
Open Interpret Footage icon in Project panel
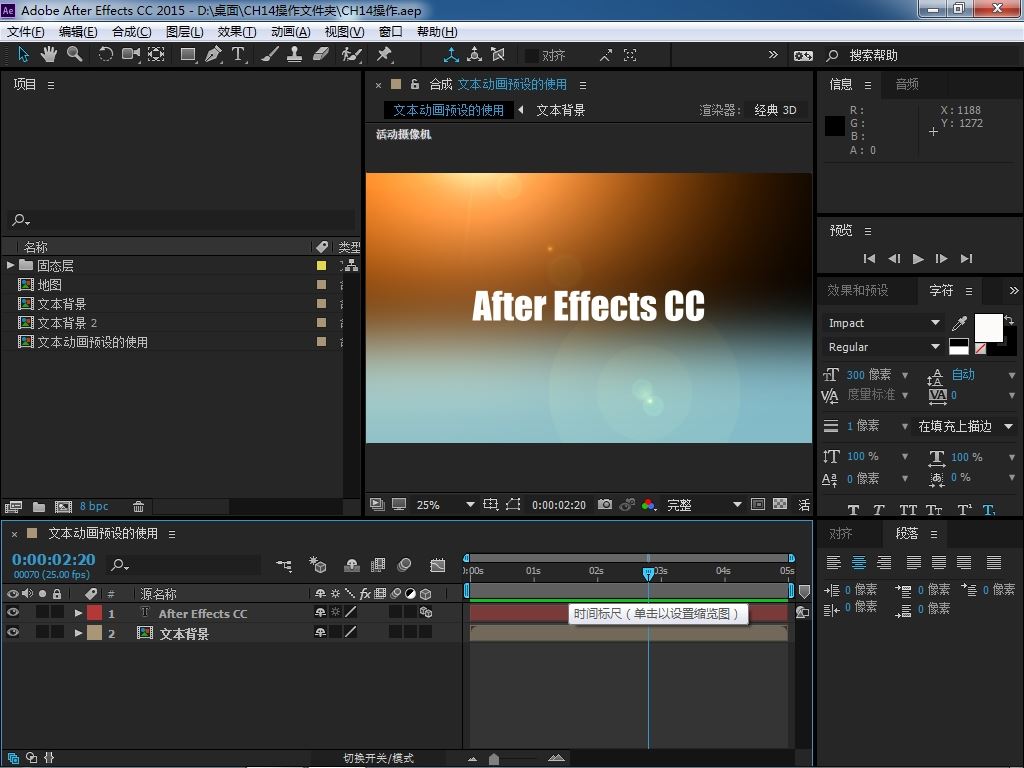pyautogui.click(x=13, y=506)
